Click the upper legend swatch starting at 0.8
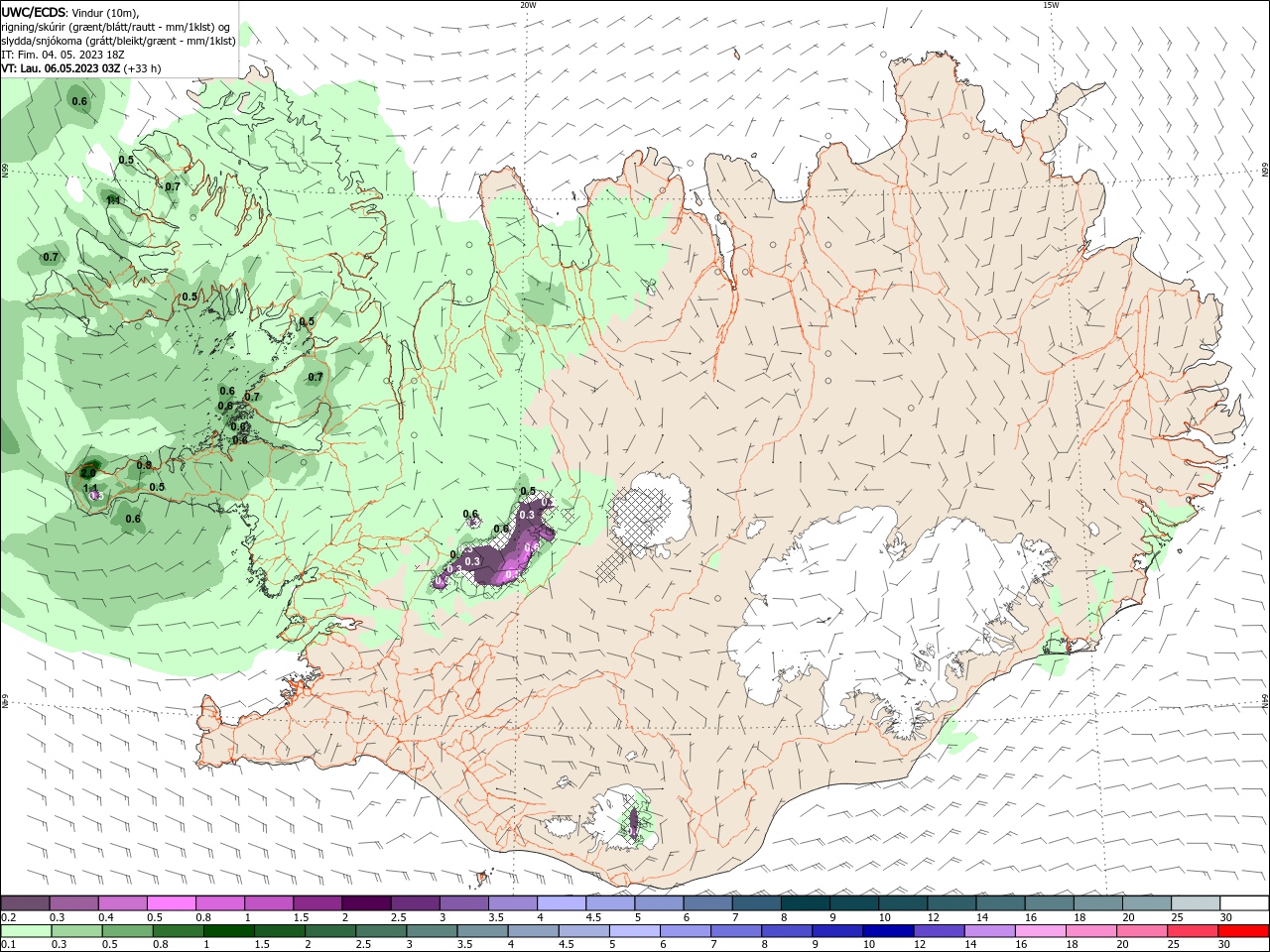The height and width of the screenshot is (952, 1270). (x=220, y=902)
